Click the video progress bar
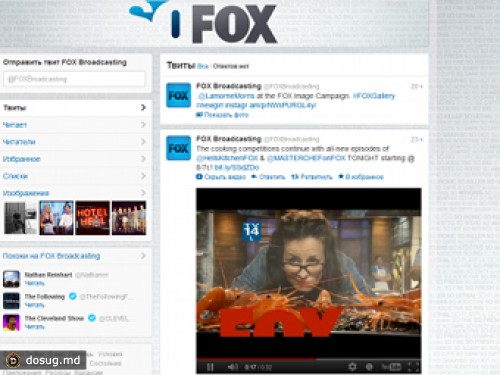The height and width of the screenshot is (375, 500). click(308, 359)
